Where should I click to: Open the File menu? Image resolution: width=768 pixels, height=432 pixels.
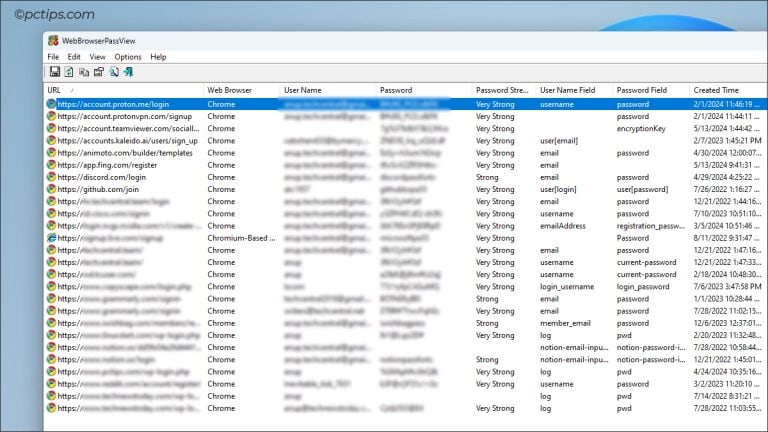click(x=53, y=57)
